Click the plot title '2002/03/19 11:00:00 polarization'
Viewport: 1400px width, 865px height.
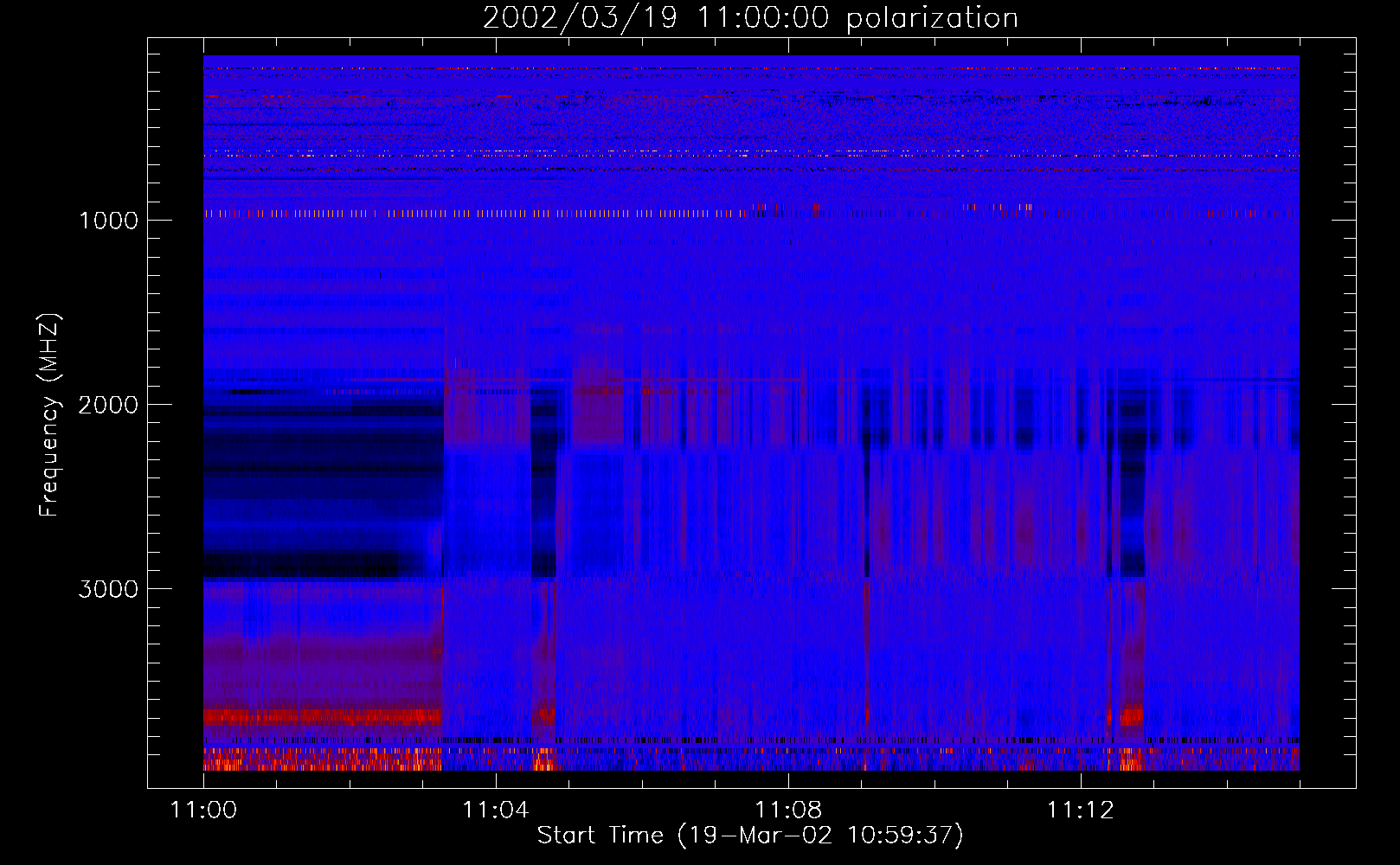[750, 18]
